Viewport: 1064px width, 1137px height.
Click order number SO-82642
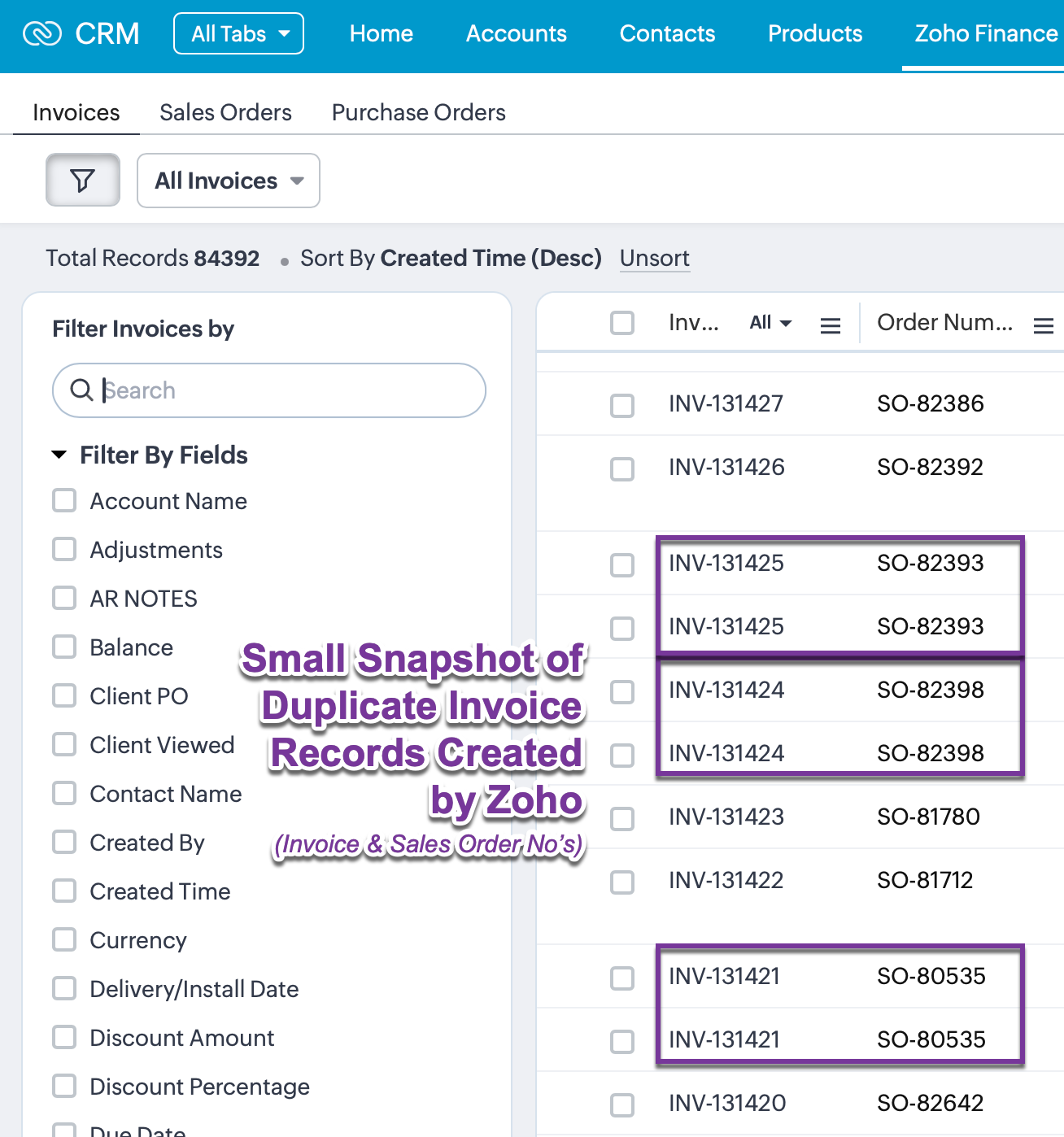[x=931, y=1103]
